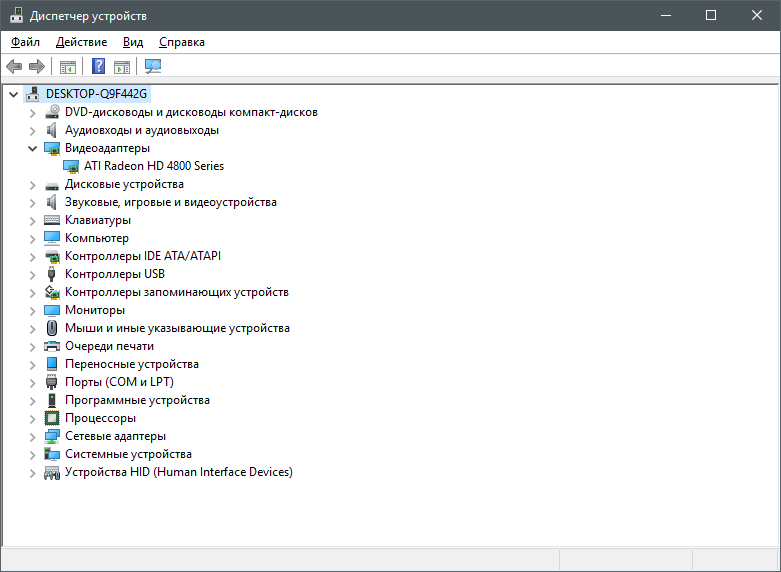Expand the Сетевые адаптеры category
The width and height of the screenshot is (781, 572).
coord(33,436)
